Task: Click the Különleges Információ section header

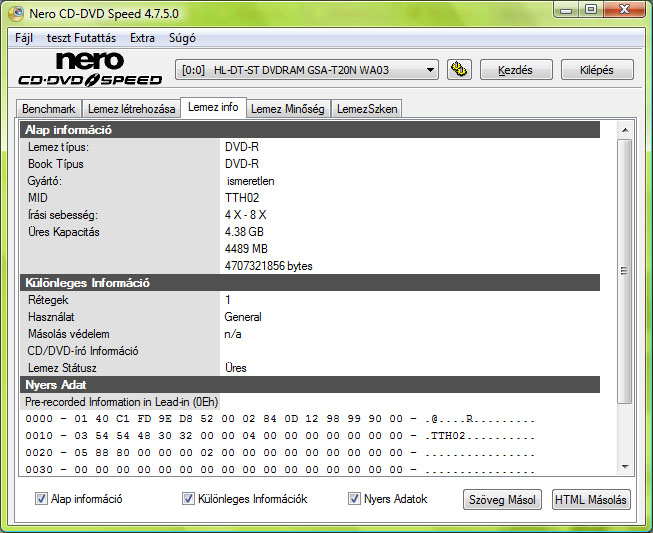Action: click(x=310, y=283)
